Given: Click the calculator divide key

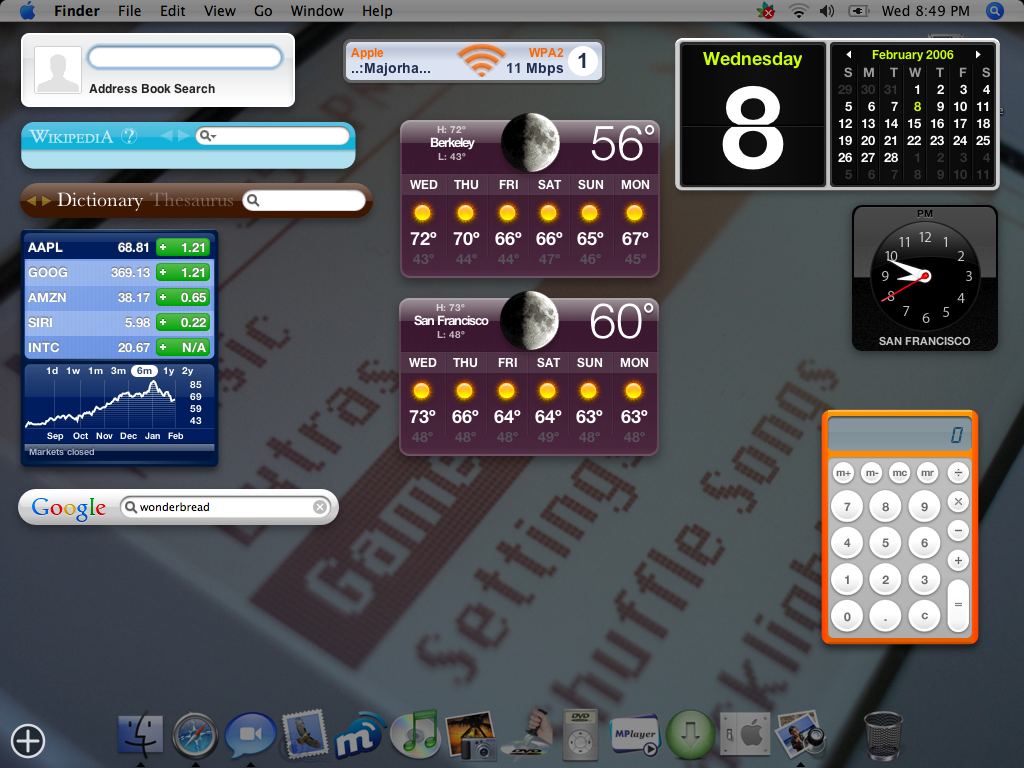Looking at the screenshot, I should [958, 473].
